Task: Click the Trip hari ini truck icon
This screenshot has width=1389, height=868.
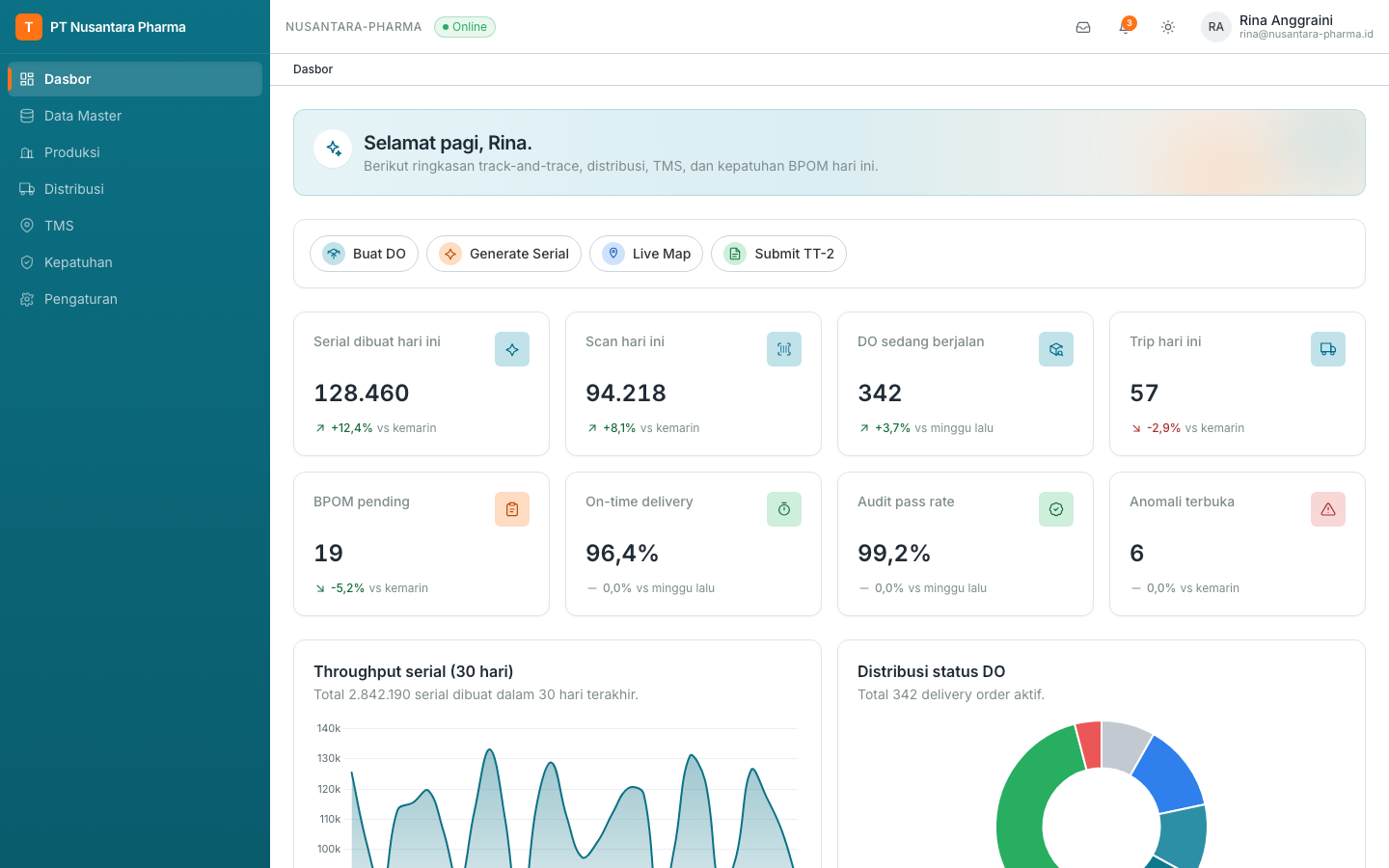Action: [1328, 349]
